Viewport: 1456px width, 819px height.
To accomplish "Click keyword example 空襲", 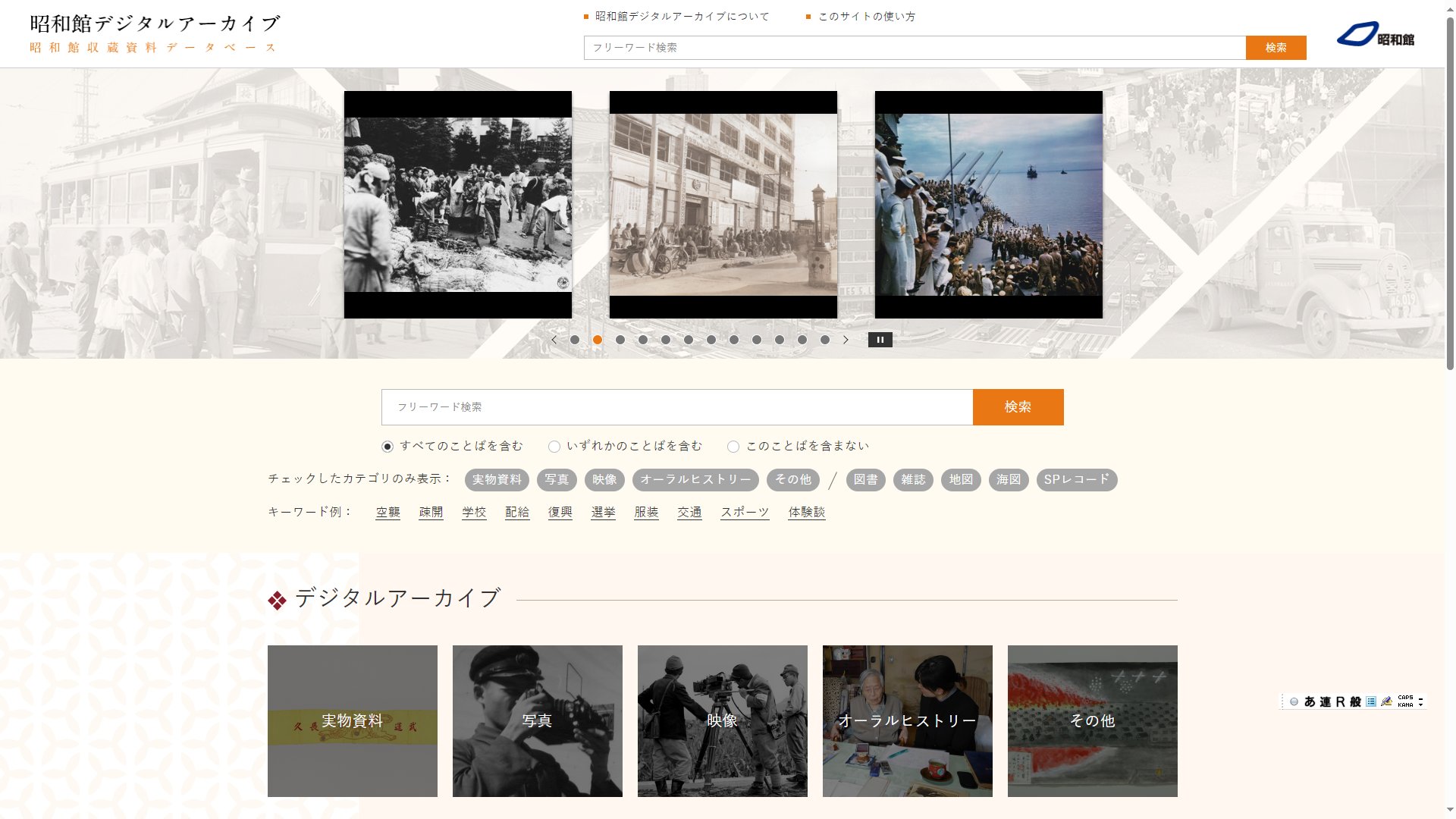I will 388,513.
